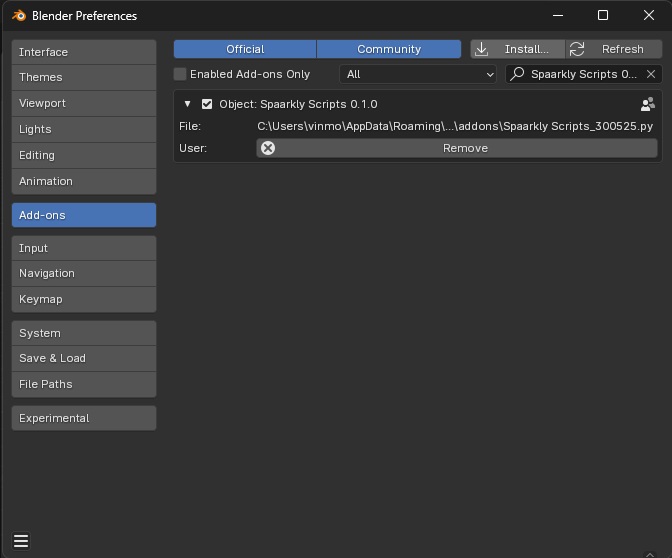This screenshot has height=558, width=672.
Task: Click the Refresh add-ons button
Action: [x=614, y=49]
